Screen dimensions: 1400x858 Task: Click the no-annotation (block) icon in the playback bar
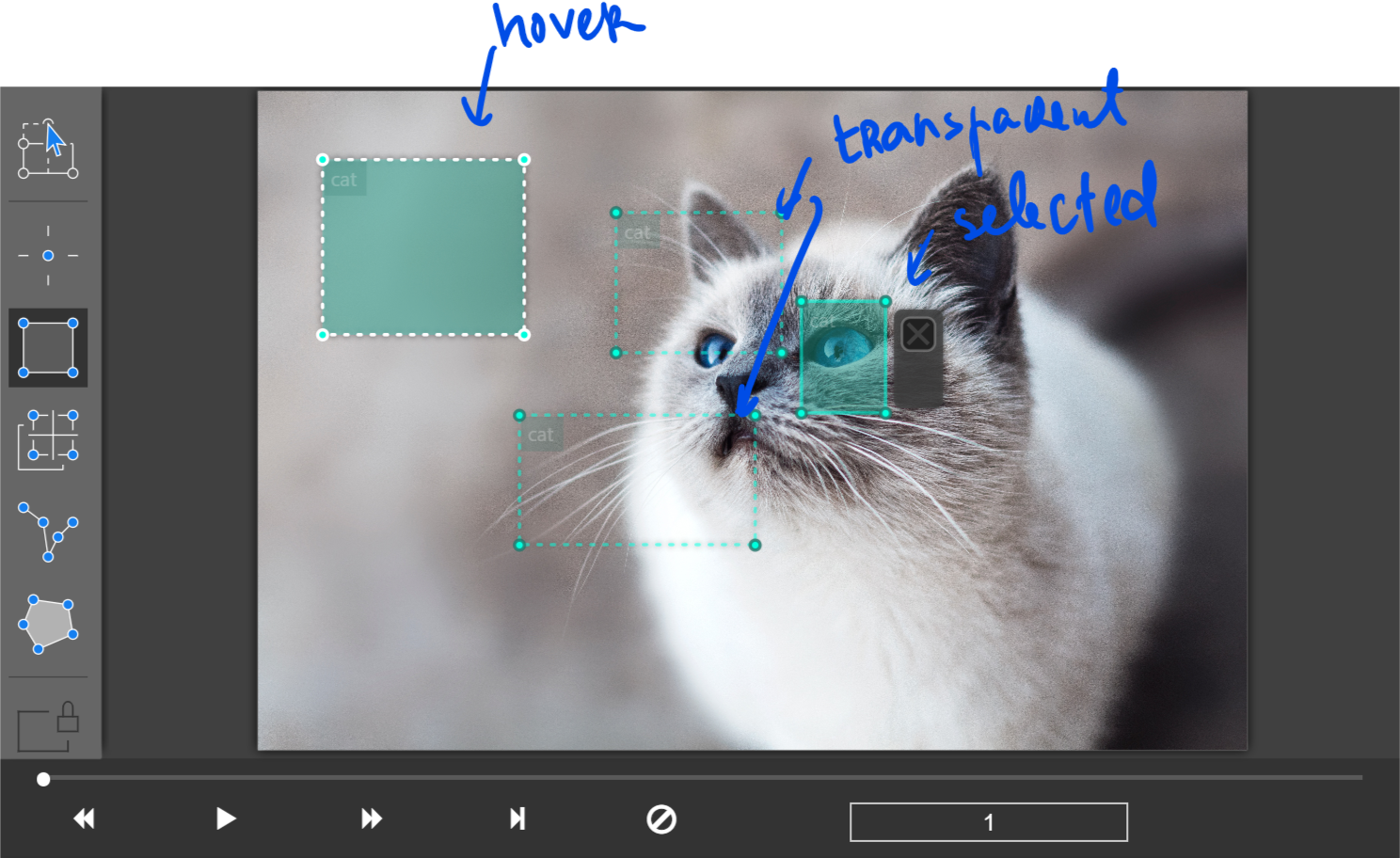click(661, 819)
